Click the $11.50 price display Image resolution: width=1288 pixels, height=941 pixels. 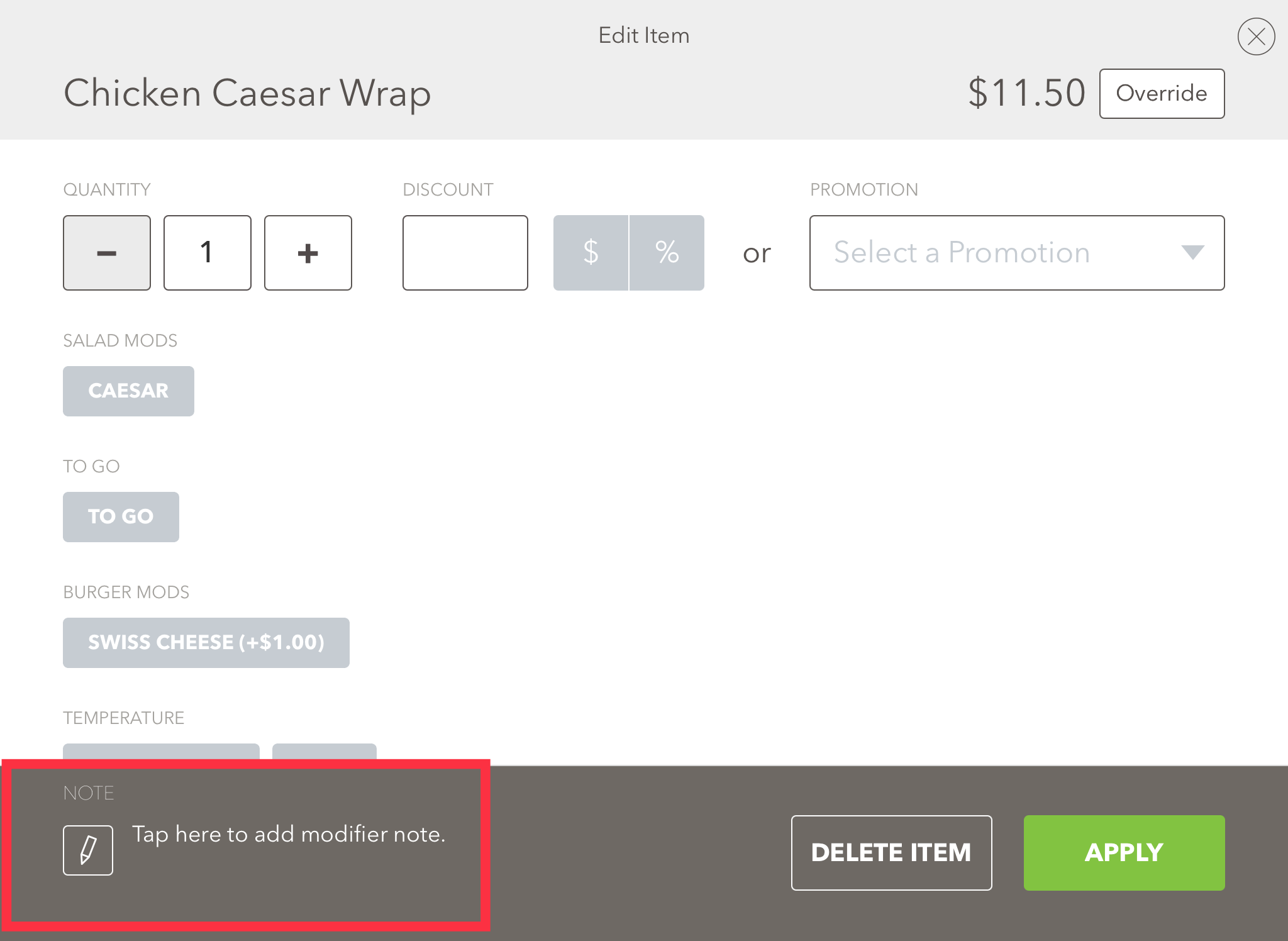point(1026,92)
